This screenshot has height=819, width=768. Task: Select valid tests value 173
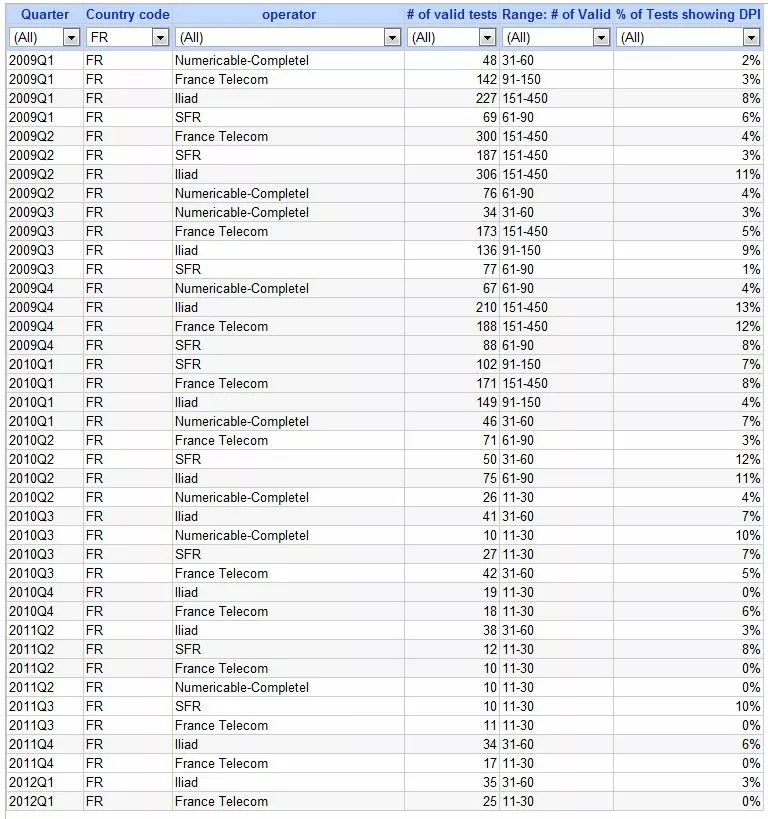pos(486,231)
